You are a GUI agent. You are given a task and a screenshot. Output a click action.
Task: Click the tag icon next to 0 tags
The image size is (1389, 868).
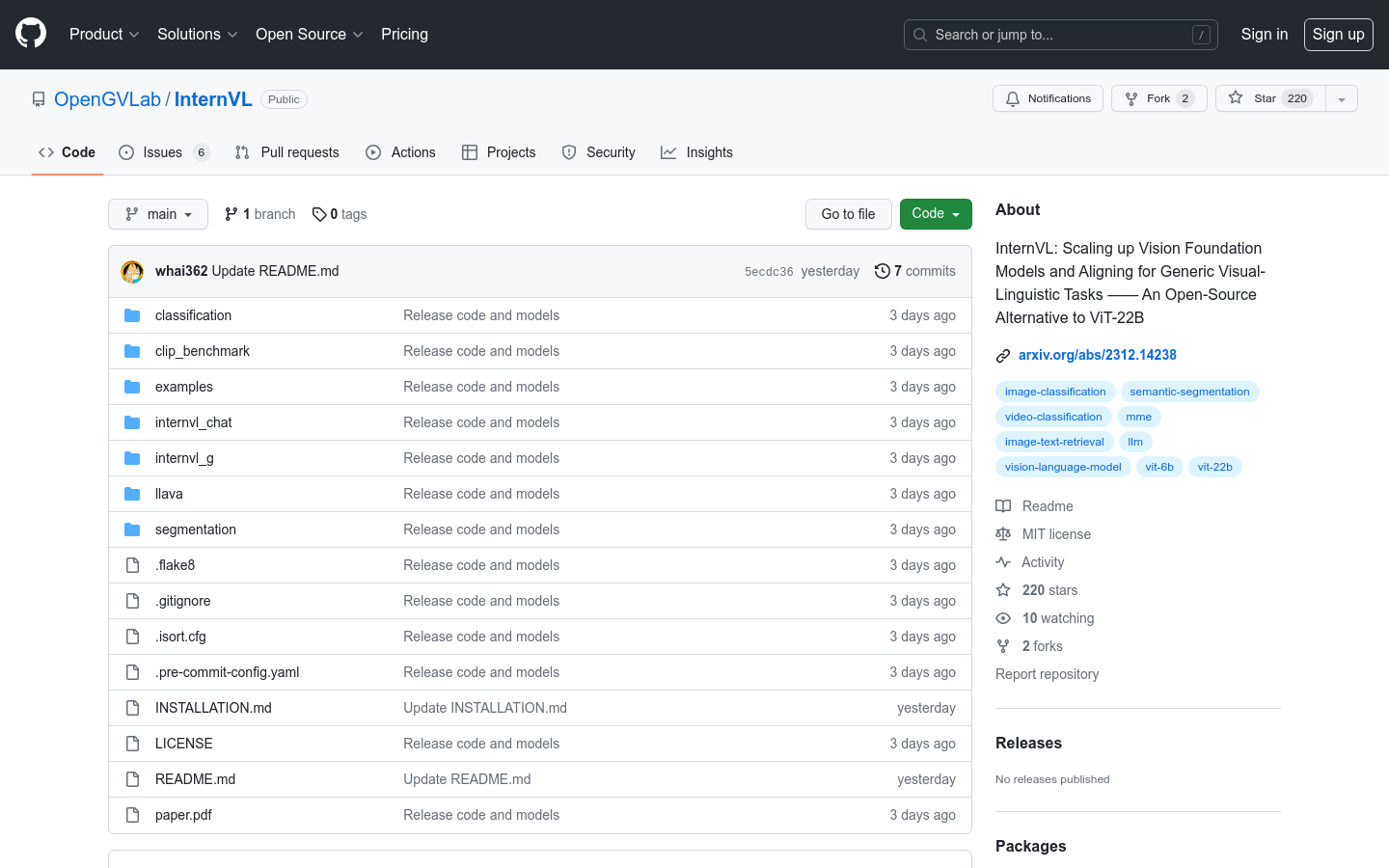[319, 214]
